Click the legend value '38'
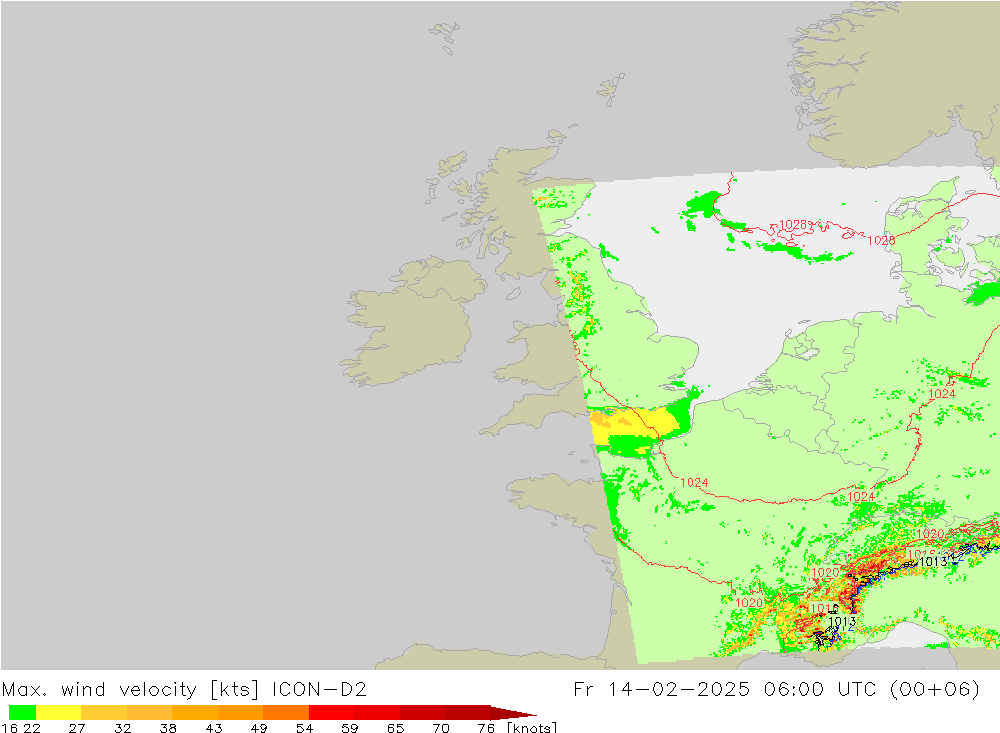This screenshot has width=1000, height=733. point(168,728)
